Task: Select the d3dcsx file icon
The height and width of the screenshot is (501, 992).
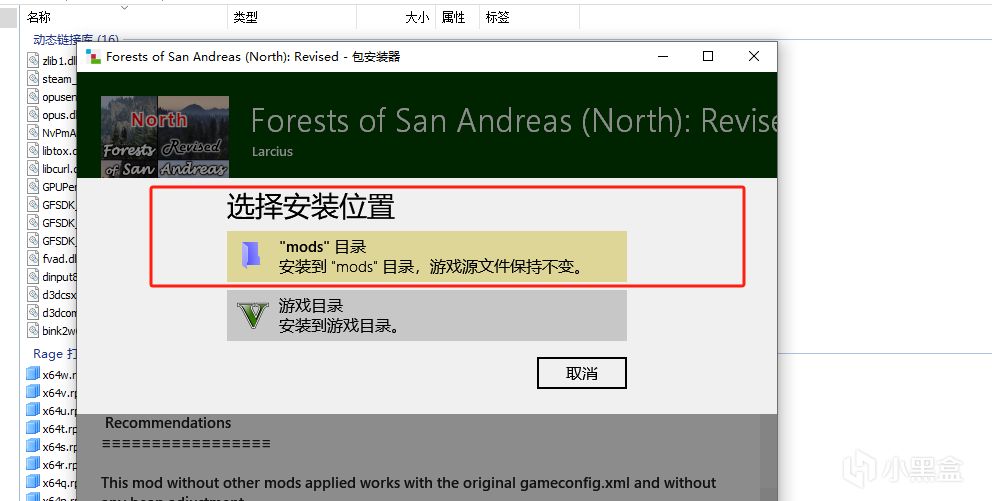Action: [33, 294]
